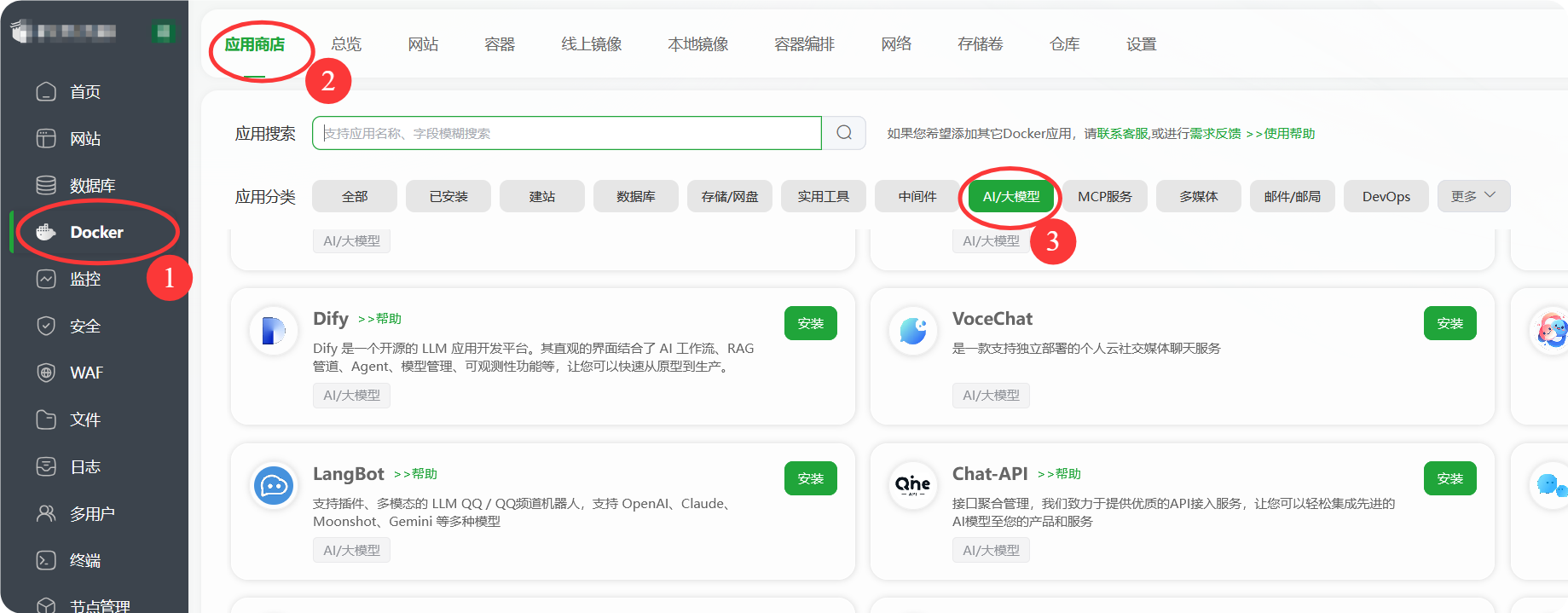Install the Dify app

811,323
